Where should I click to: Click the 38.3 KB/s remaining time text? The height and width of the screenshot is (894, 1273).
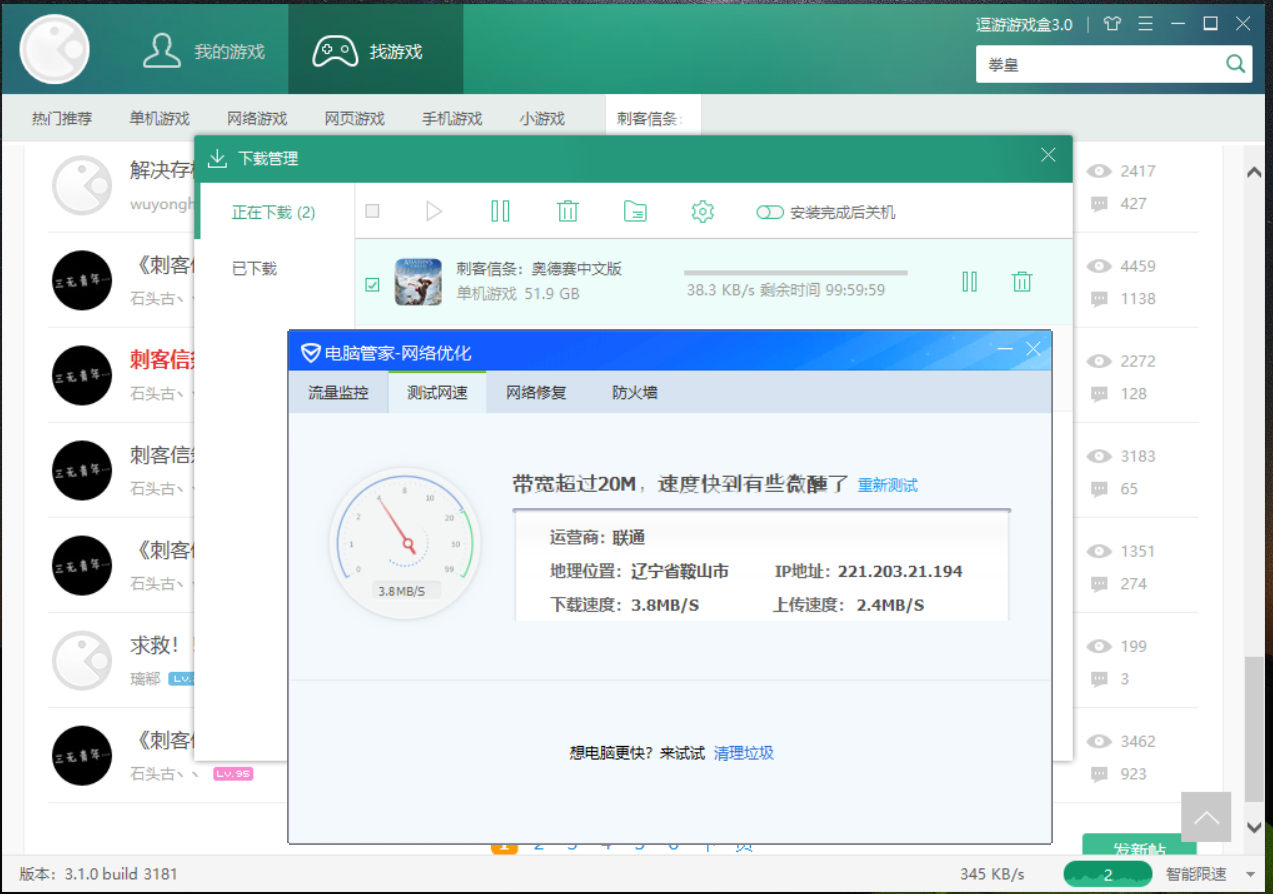785,290
